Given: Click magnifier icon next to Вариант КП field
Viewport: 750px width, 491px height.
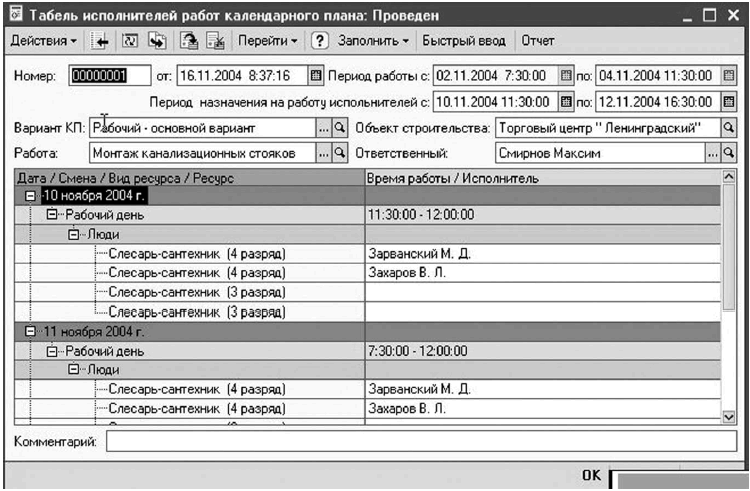Looking at the screenshot, I should [x=339, y=128].
